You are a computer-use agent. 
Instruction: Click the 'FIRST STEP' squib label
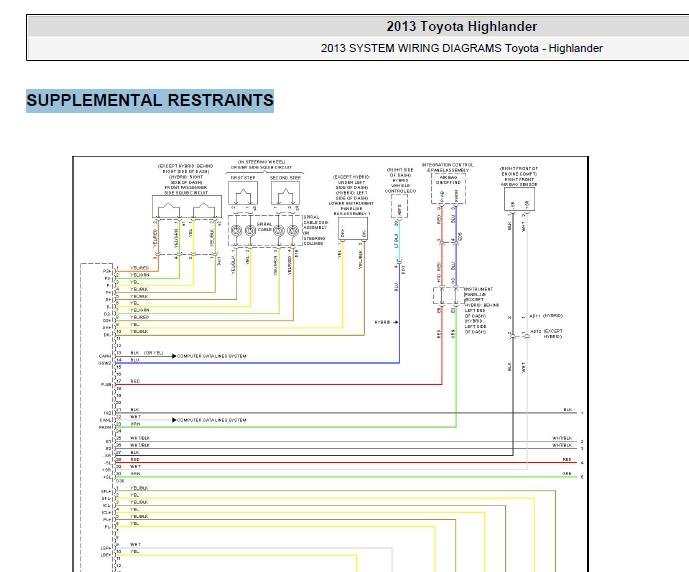(243, 178)
